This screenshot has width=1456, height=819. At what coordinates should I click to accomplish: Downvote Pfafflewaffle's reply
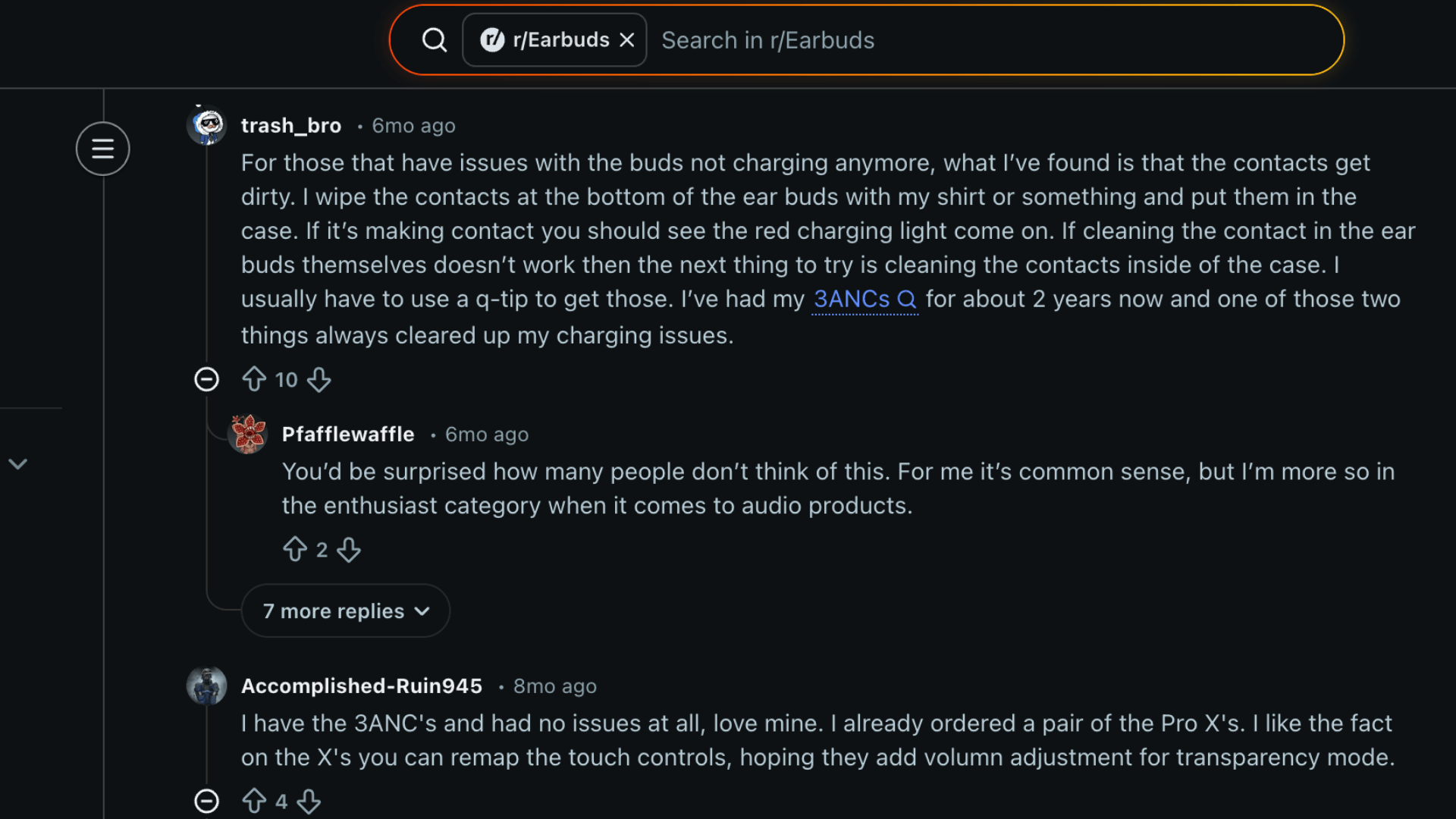pos(350,549)
